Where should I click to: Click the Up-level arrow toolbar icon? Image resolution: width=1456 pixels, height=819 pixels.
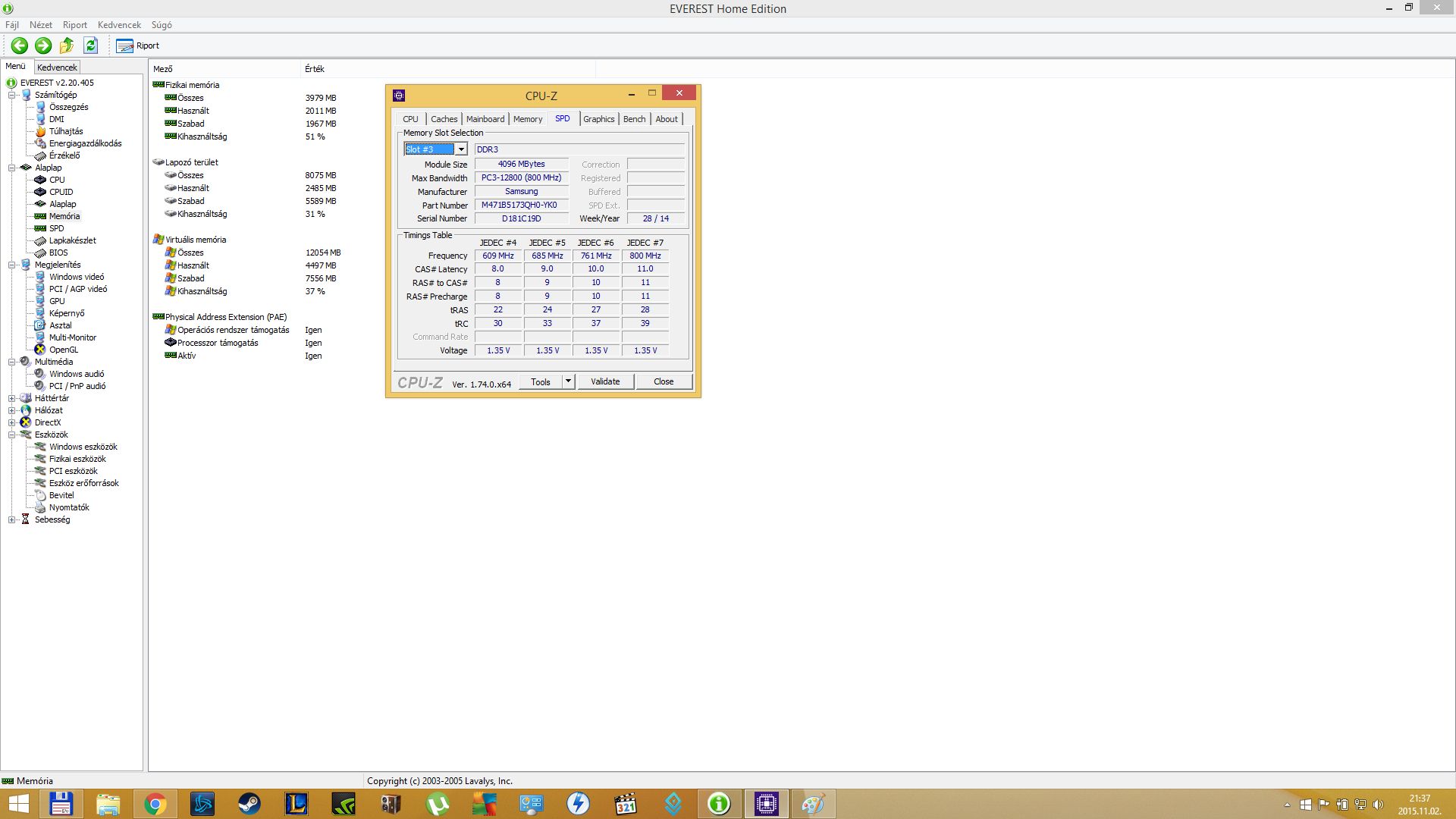point(67,45)
